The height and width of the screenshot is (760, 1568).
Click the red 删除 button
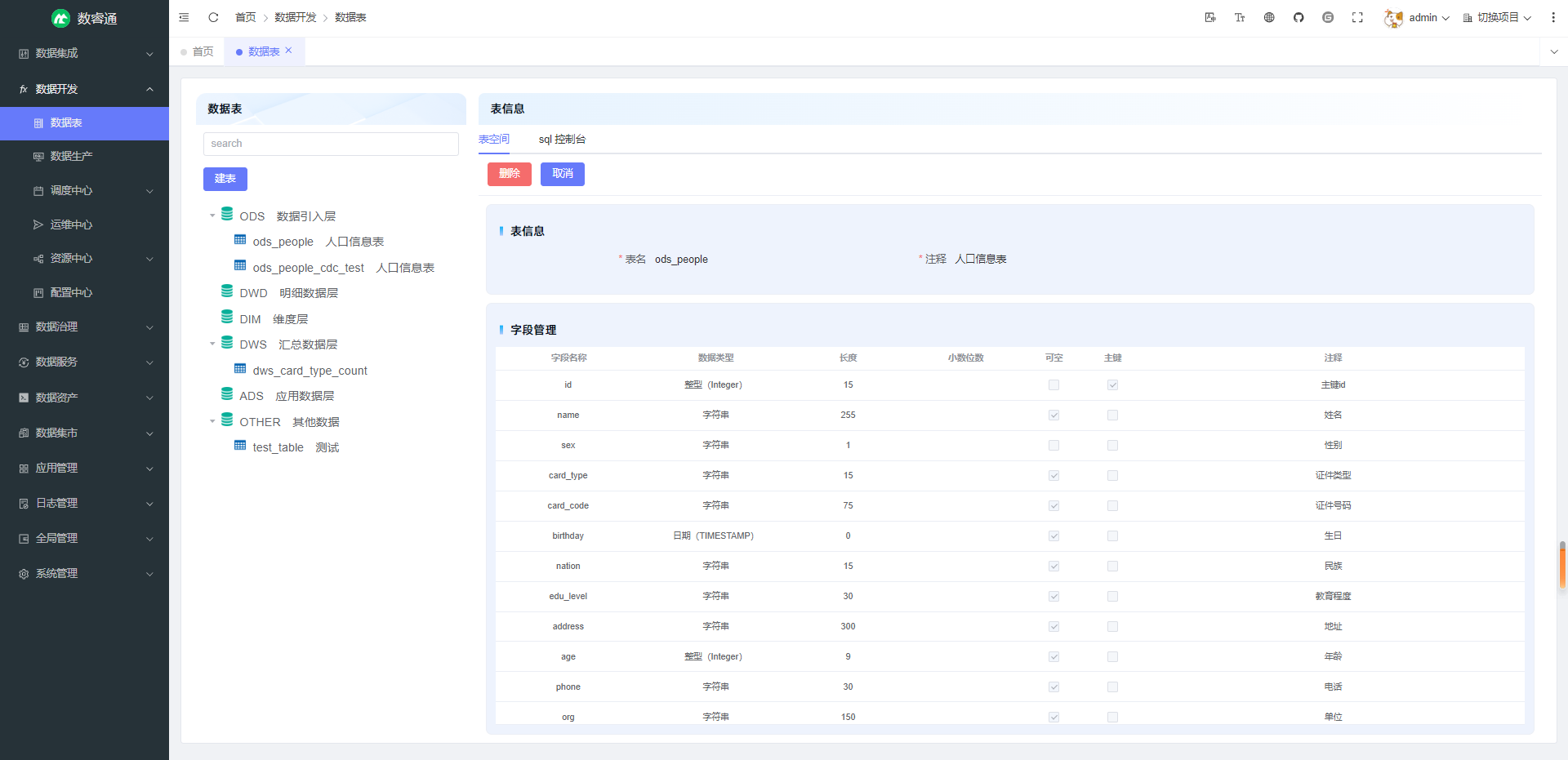pyautogui.click(x=510, y=174)
